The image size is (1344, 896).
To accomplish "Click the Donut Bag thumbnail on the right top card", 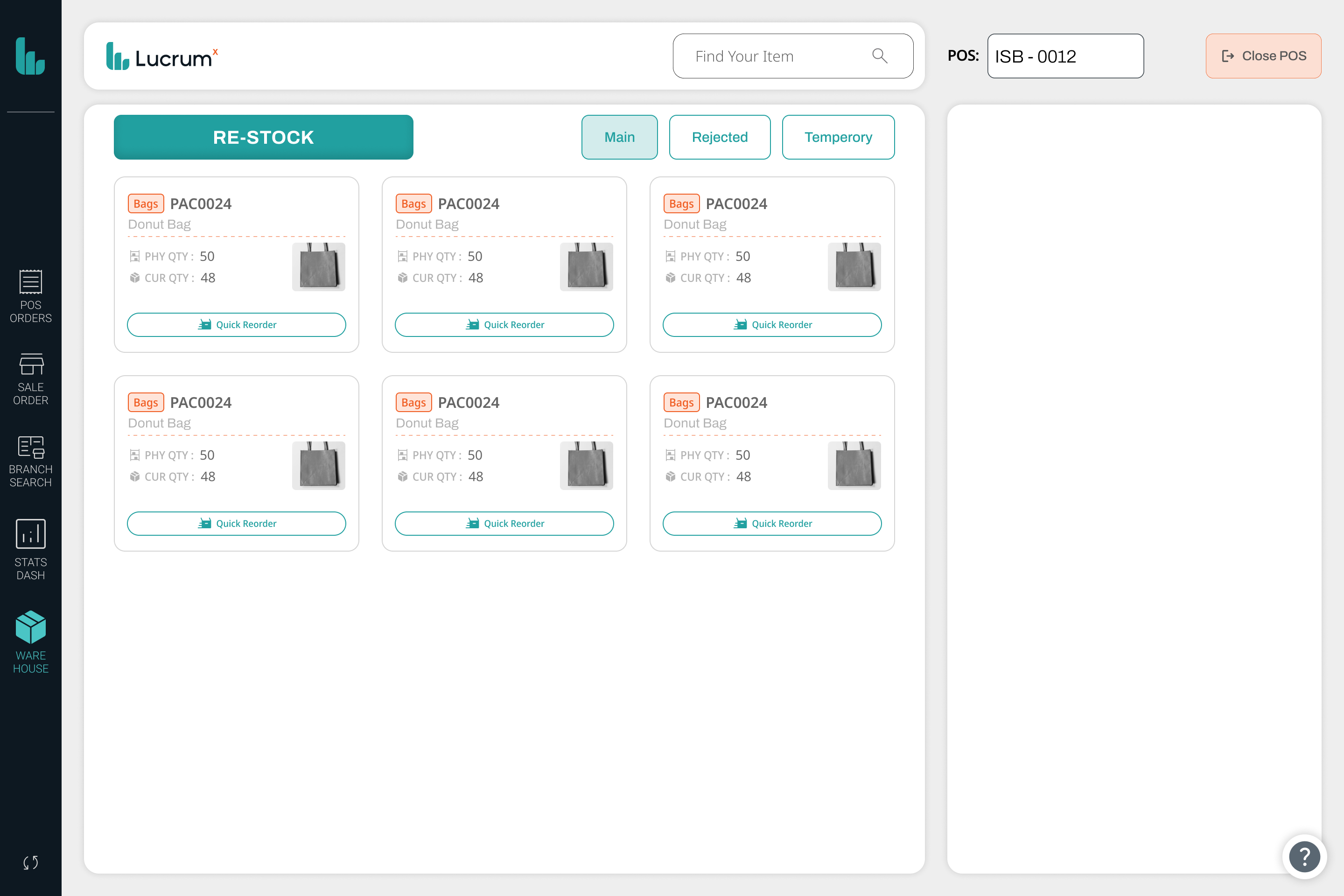I will [854, 267].
